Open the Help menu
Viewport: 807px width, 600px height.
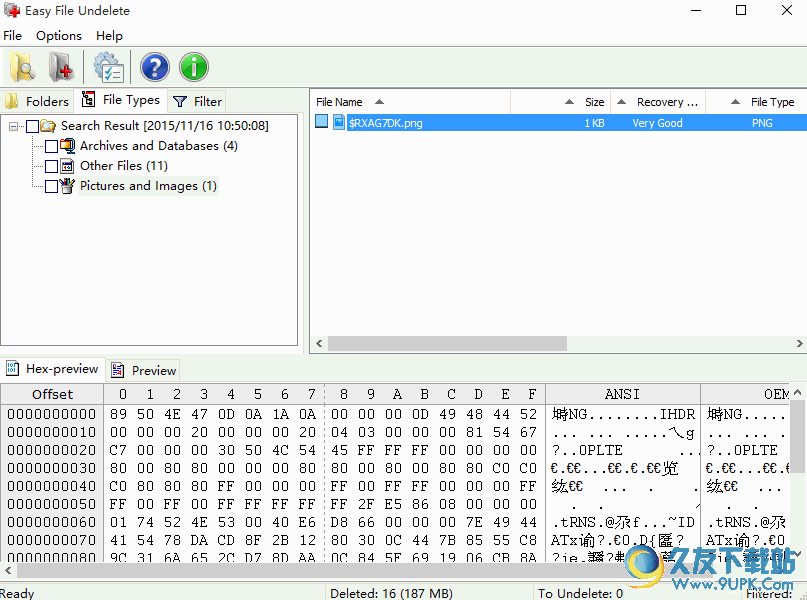pyautogui.click(x=109, y=36)
